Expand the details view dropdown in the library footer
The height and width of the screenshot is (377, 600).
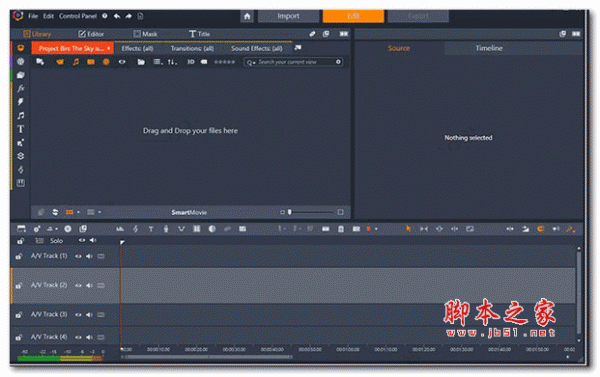[99, 212]
